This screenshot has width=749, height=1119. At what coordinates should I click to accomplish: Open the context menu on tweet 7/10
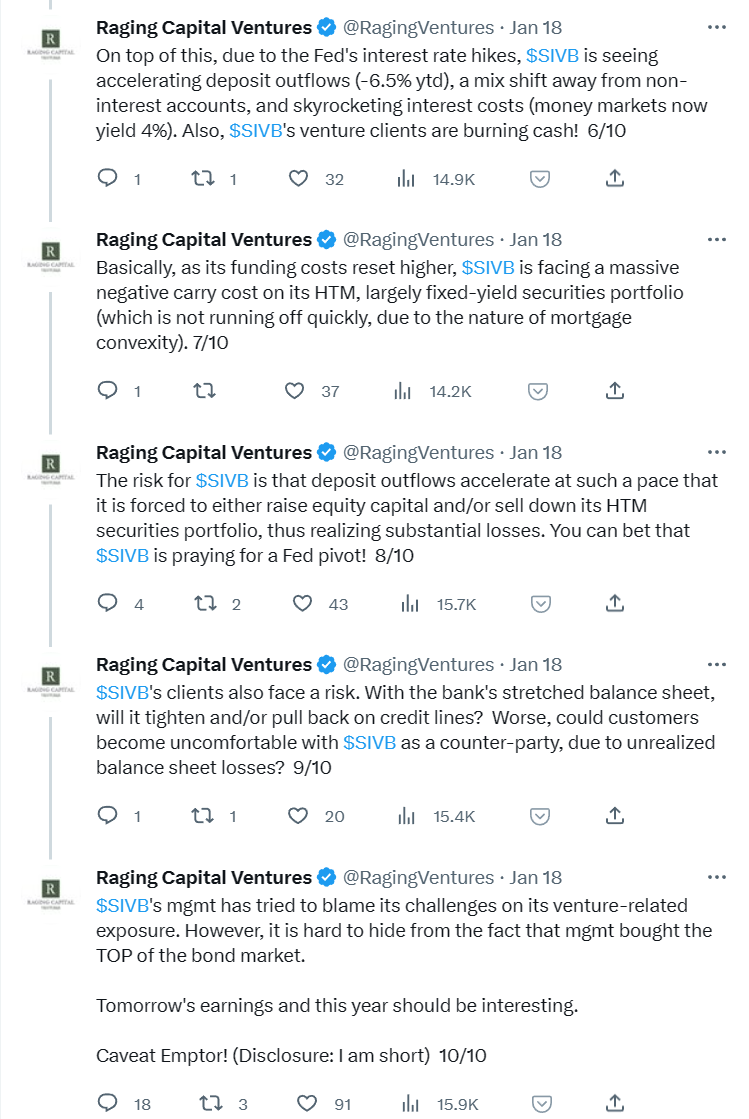pos(716,239)
